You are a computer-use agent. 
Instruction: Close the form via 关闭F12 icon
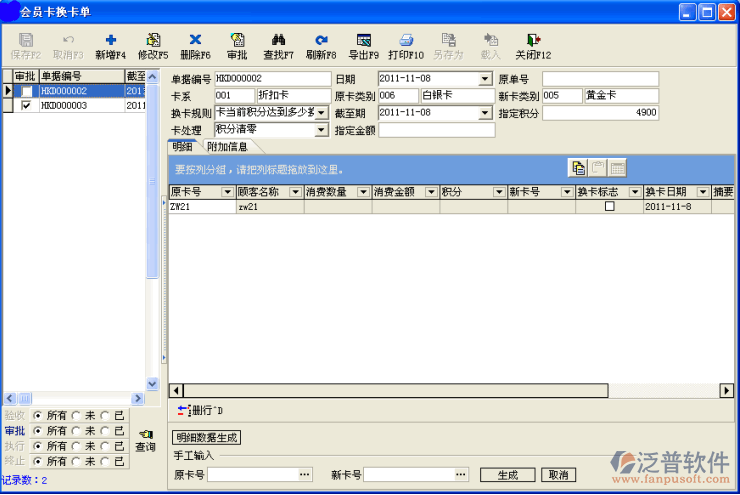533,40
